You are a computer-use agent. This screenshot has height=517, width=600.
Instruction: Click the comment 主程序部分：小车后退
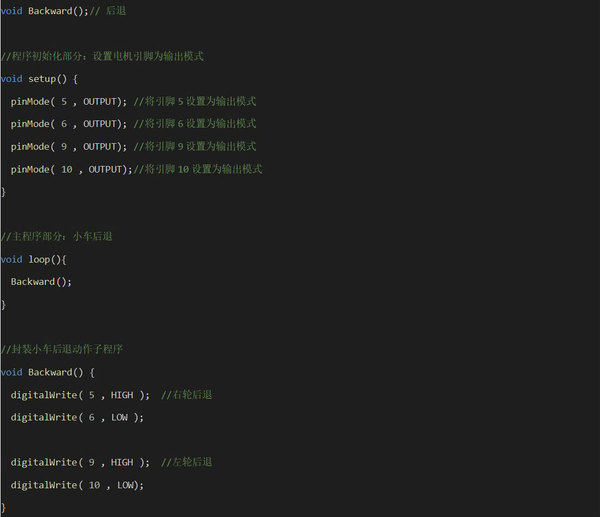58,237
